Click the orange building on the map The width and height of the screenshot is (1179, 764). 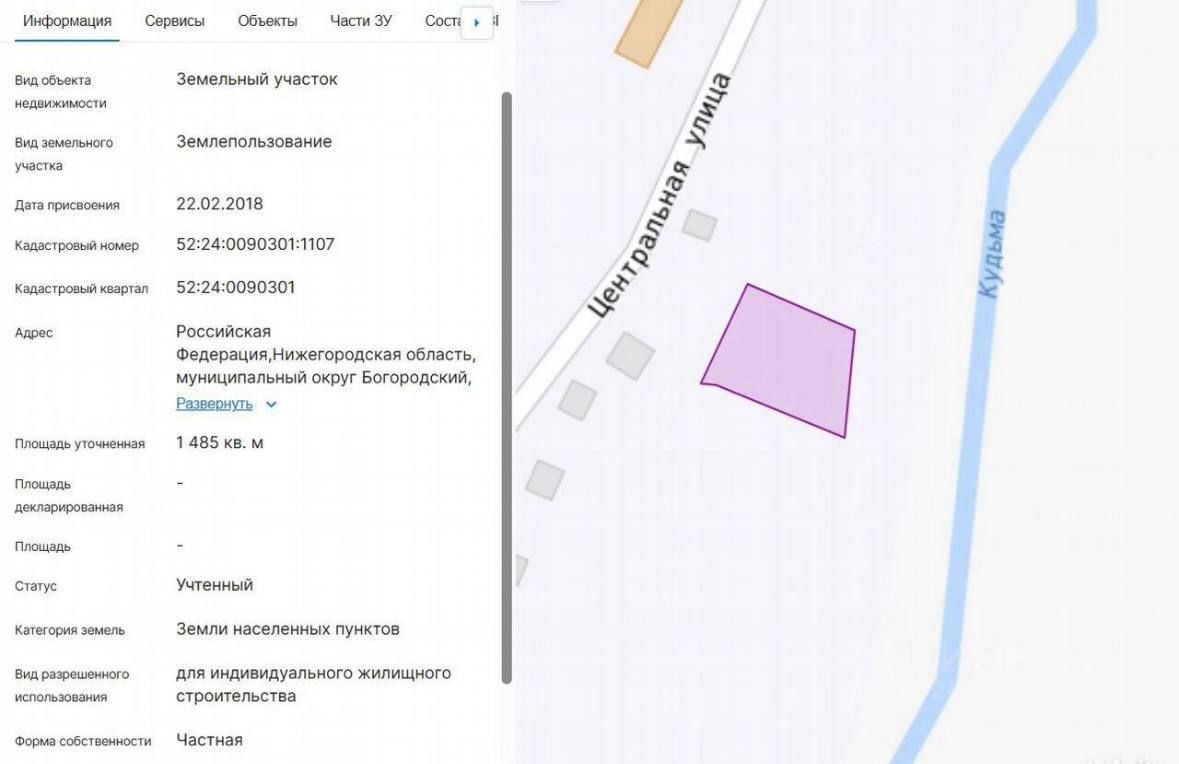coord(648,32)
